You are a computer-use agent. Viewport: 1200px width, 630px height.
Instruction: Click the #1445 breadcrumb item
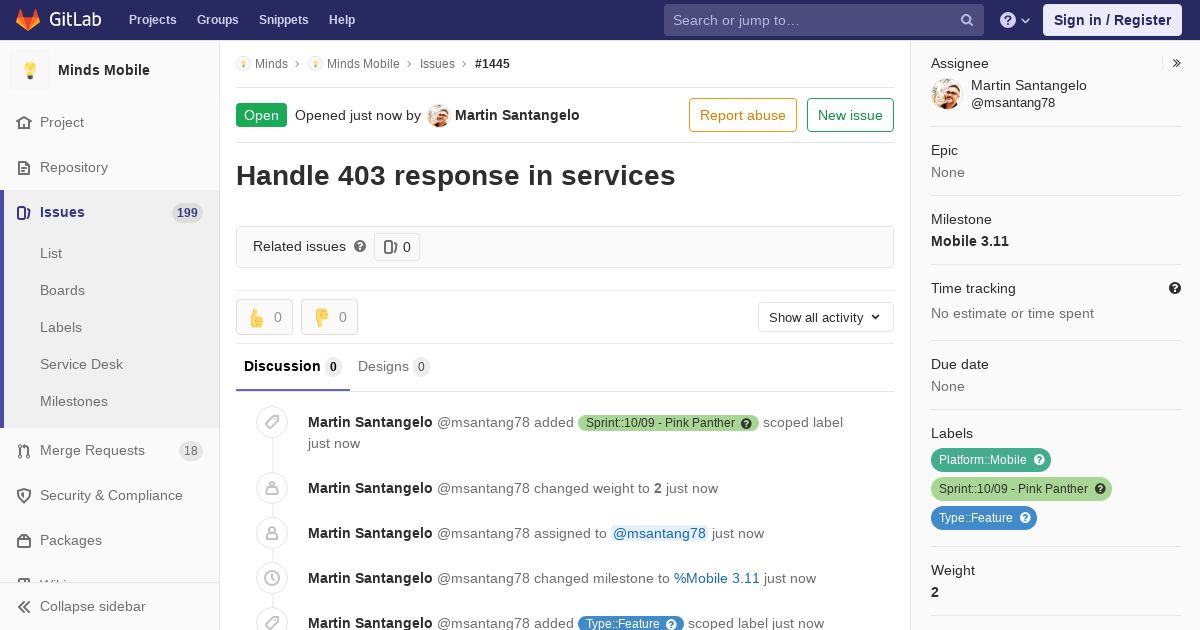coord(492,63)
